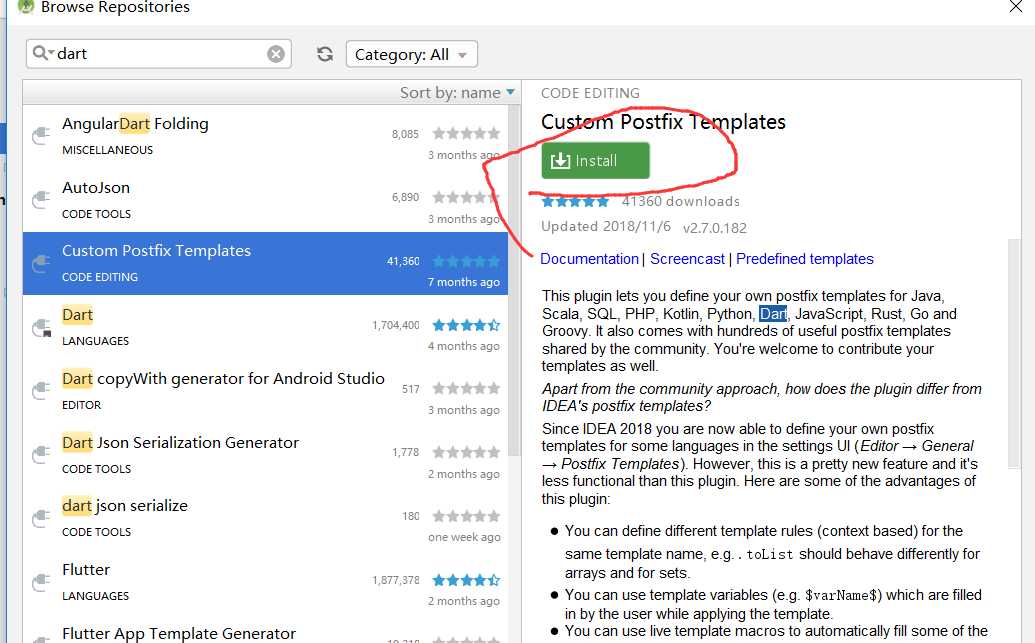The image size is (1035, 643).
Task: Click Dart copyWith generator plugin icon
Action: (x=41, y=390)
